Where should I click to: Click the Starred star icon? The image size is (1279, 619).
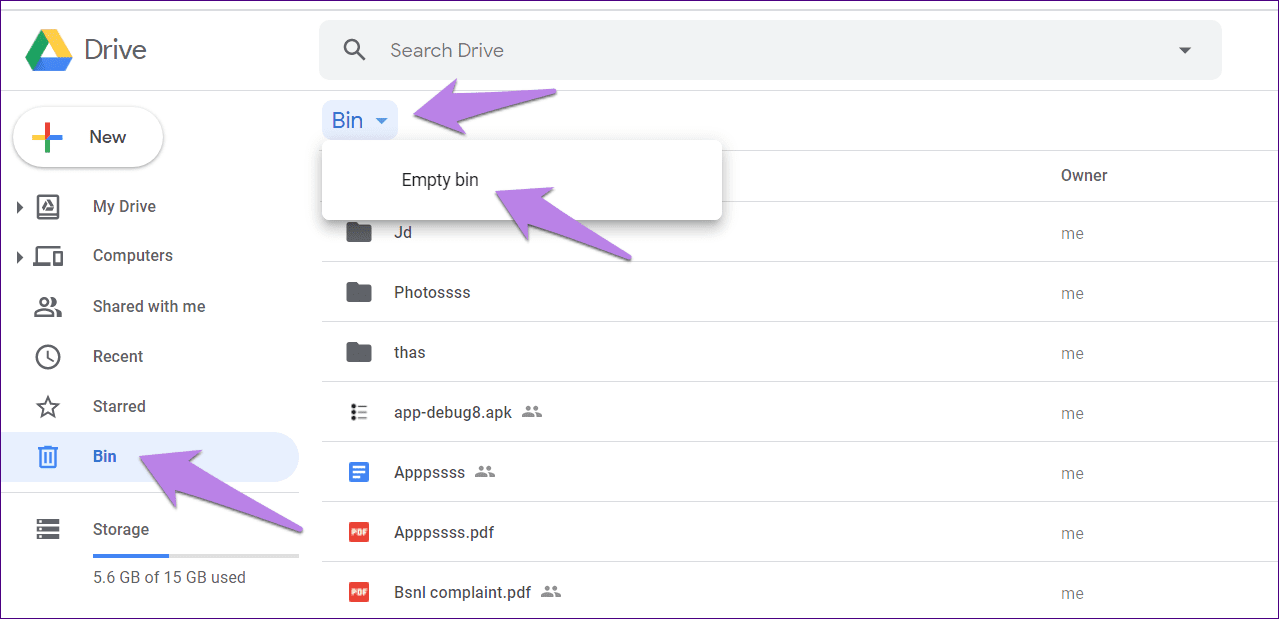coord(48,407)
